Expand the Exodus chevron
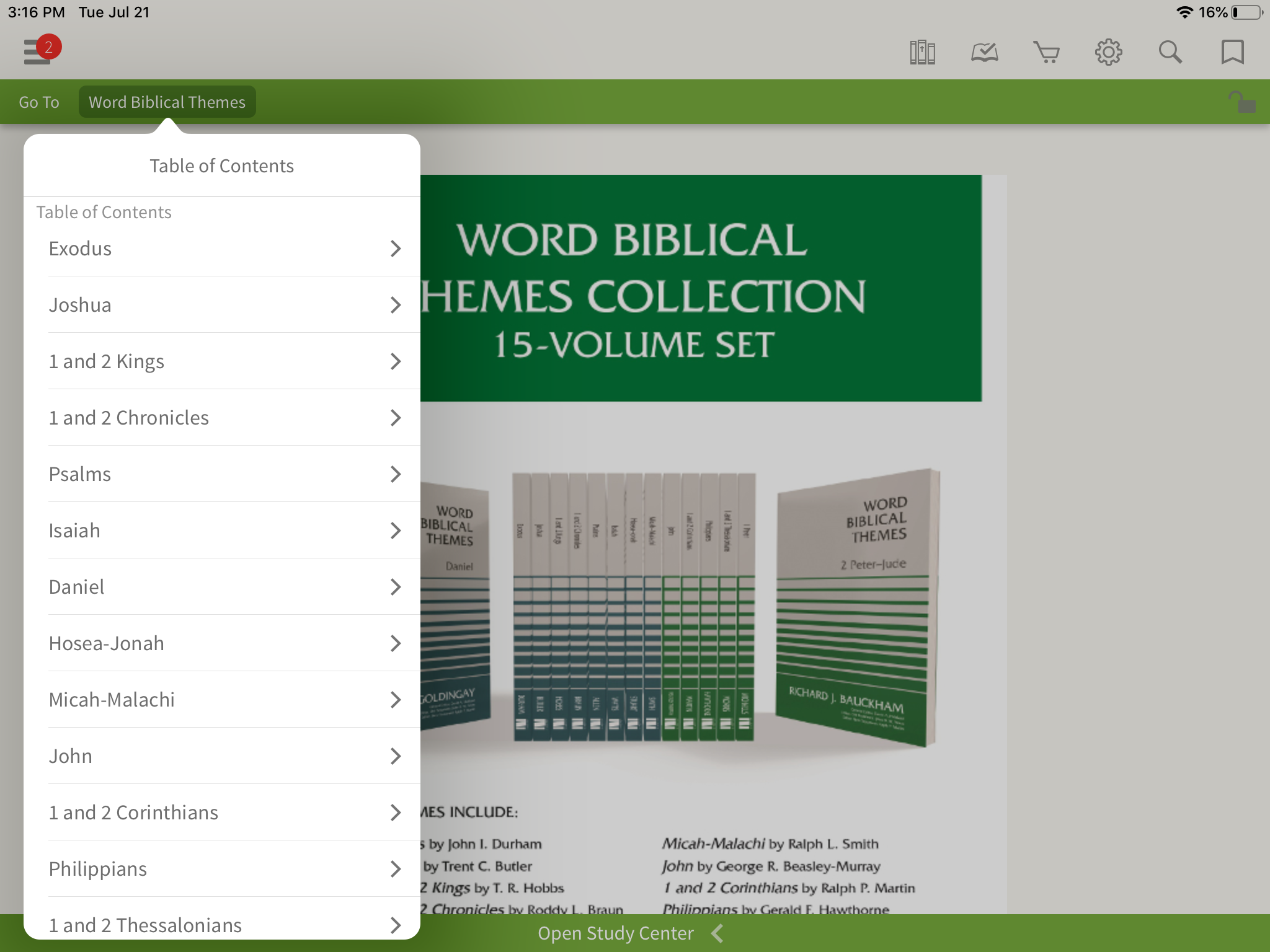The image size is (1270, 952). click(396, 249)
